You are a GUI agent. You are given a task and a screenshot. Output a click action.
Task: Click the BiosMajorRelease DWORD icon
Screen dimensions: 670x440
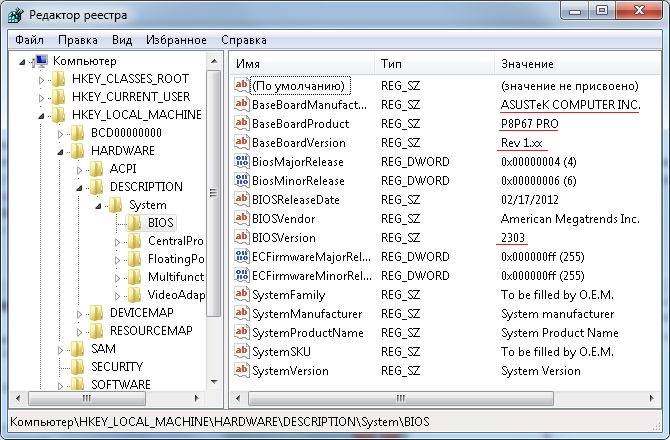[x=241, y=162]
